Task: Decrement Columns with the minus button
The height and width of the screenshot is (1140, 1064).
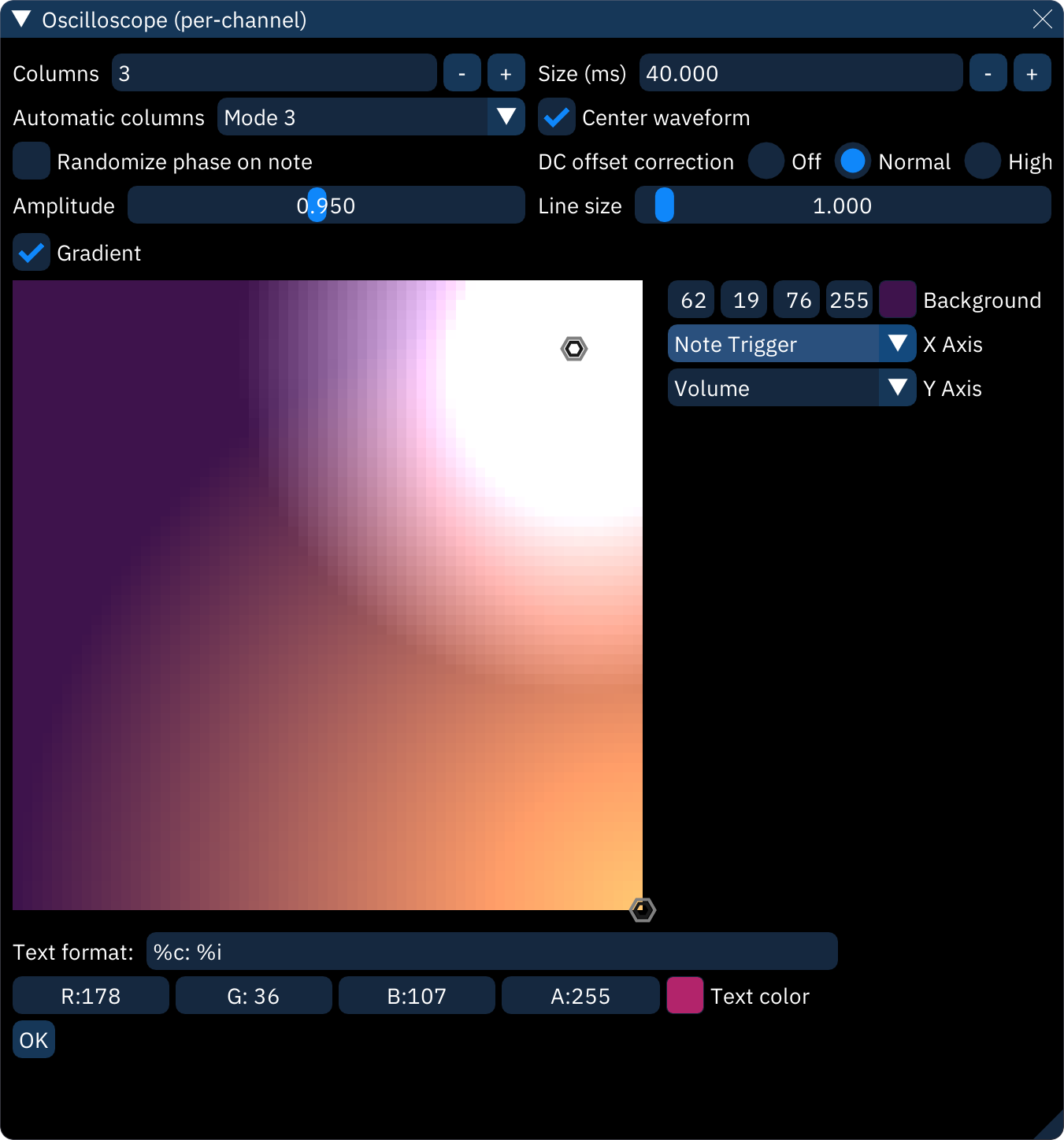Action: tap(462, 72)
